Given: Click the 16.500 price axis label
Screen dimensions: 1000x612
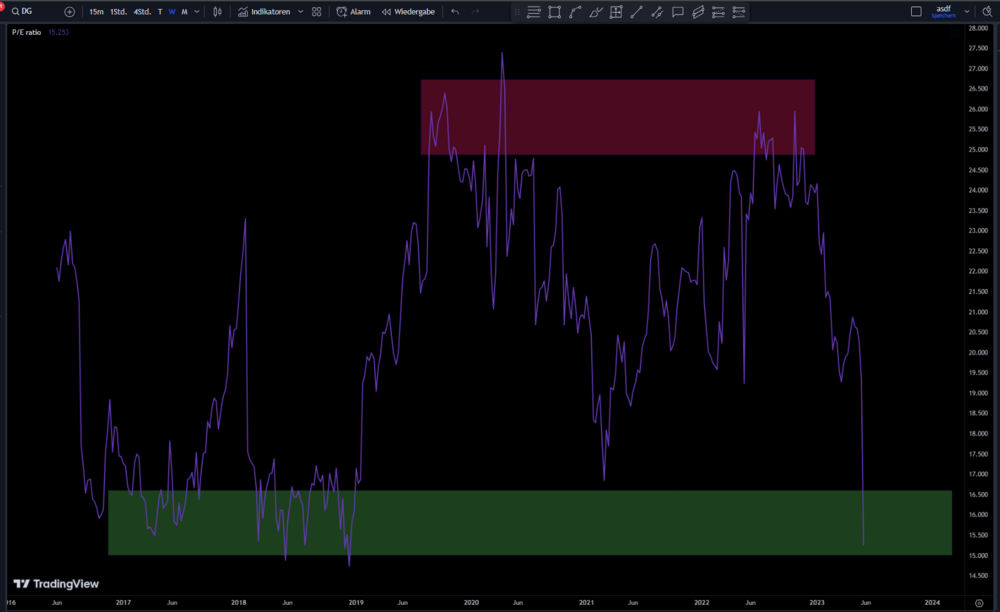Looking at the screenshot, I should pyautogui.click(x=978, y=494).
